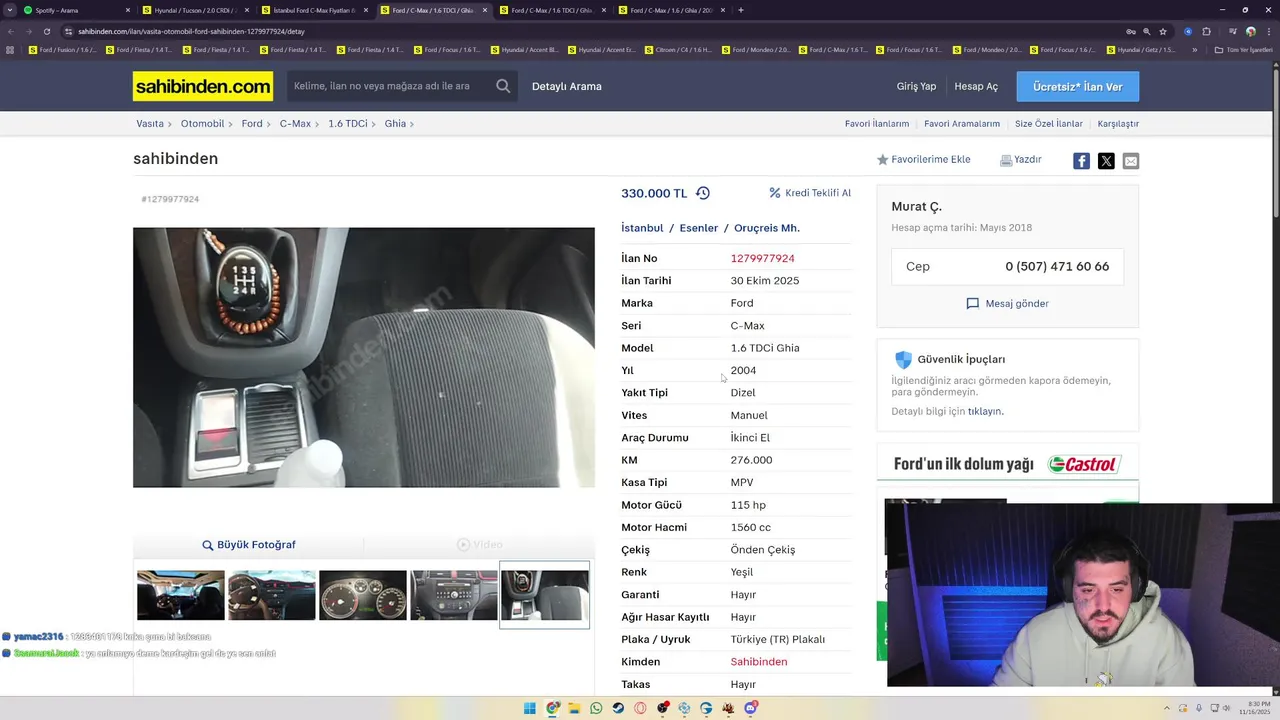This screenshot has height=720, width=1280.
Task: Open Detaylı Arama link
Action: [567, 87]
